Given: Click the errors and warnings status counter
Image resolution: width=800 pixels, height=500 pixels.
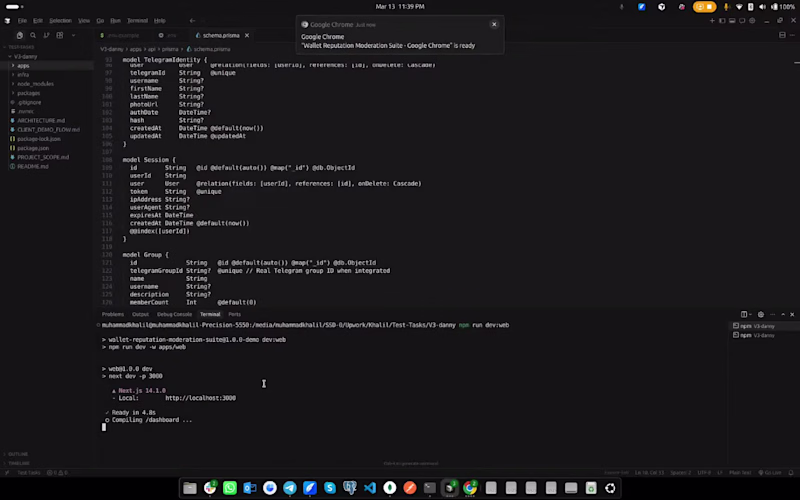Looking at the screenshot, I should pos(57,472).
